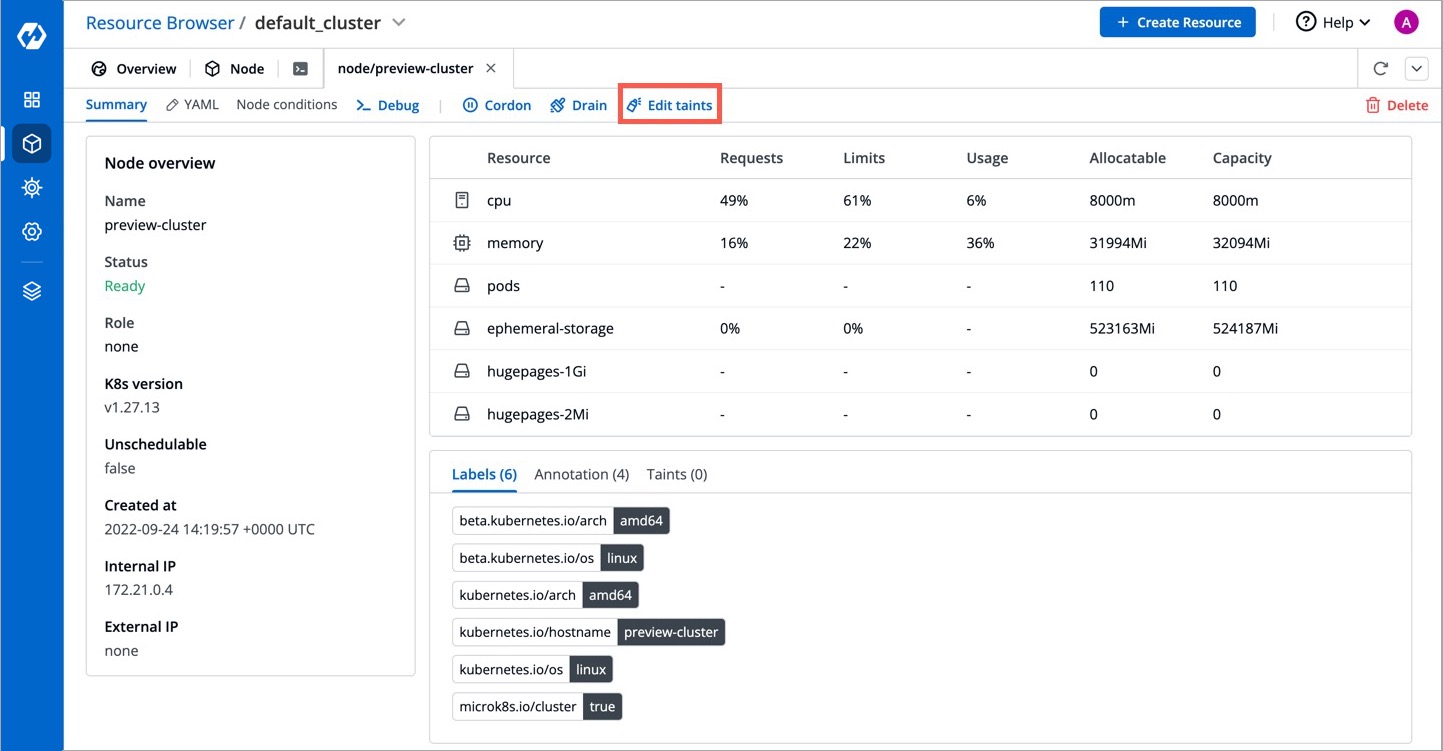Expand the default_cluster dropdown chevron
The image size is (1443, 751).
[399, 22]
